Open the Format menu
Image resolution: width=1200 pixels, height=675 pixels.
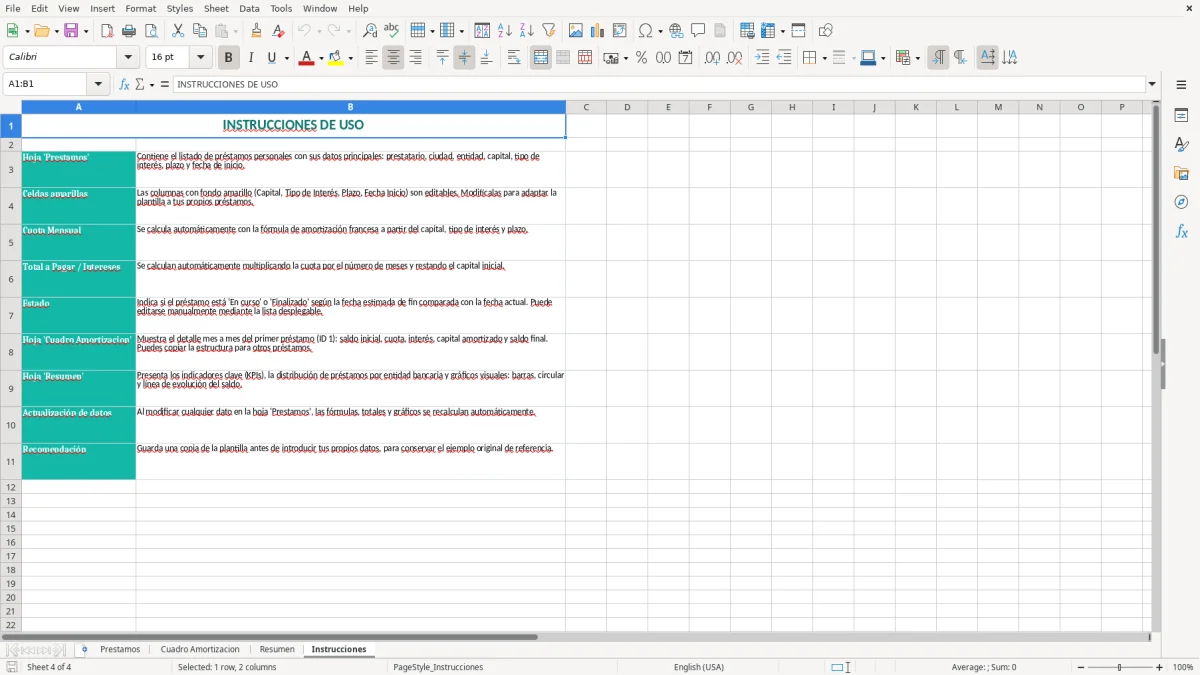141,8
